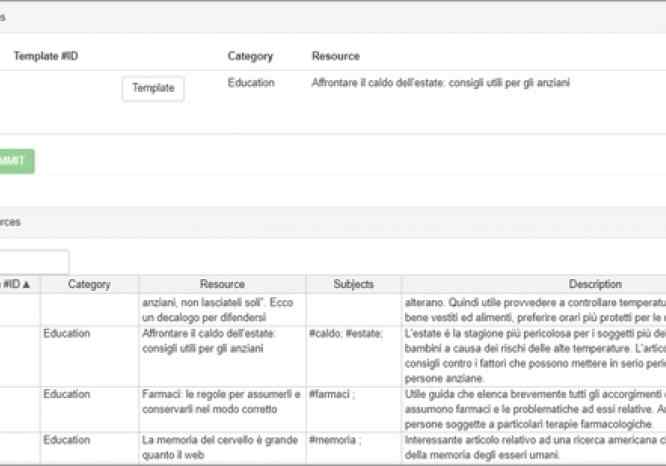666x466 pixels.
Task: Click the search input above the table
Action: (x=34, y=262)
